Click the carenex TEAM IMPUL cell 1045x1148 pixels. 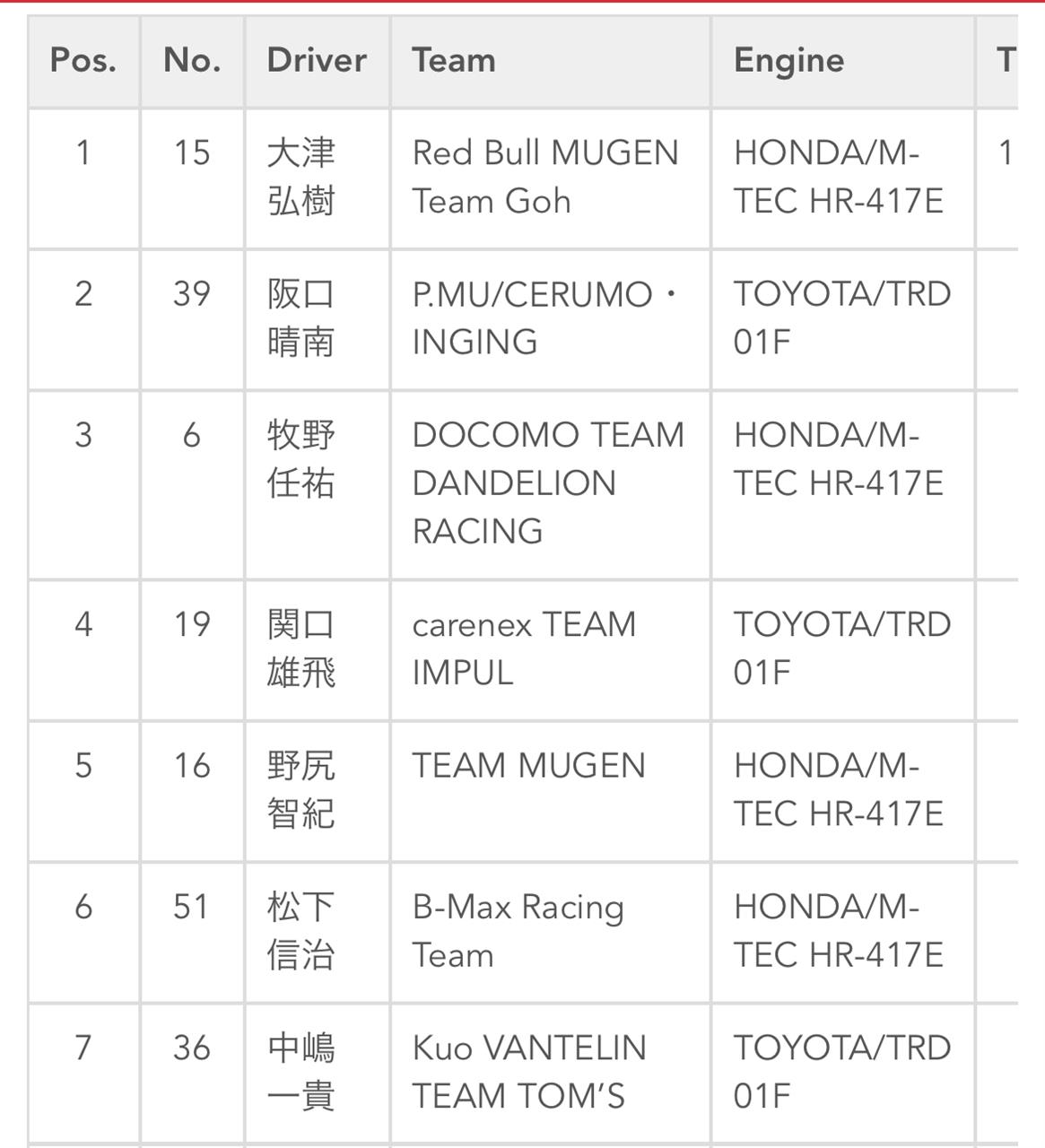[551, 649]
